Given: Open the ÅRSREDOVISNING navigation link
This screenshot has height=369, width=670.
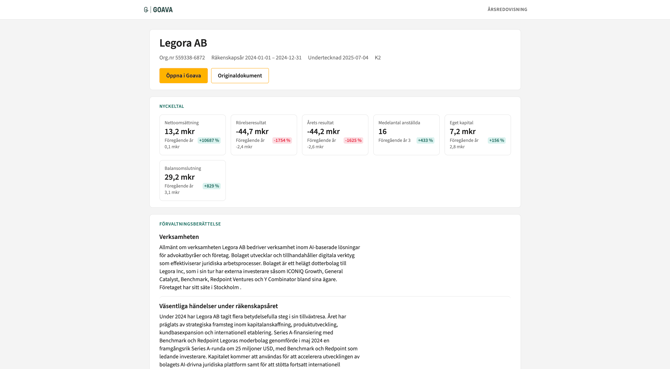Looking at the screenshot, I should 507,9.
